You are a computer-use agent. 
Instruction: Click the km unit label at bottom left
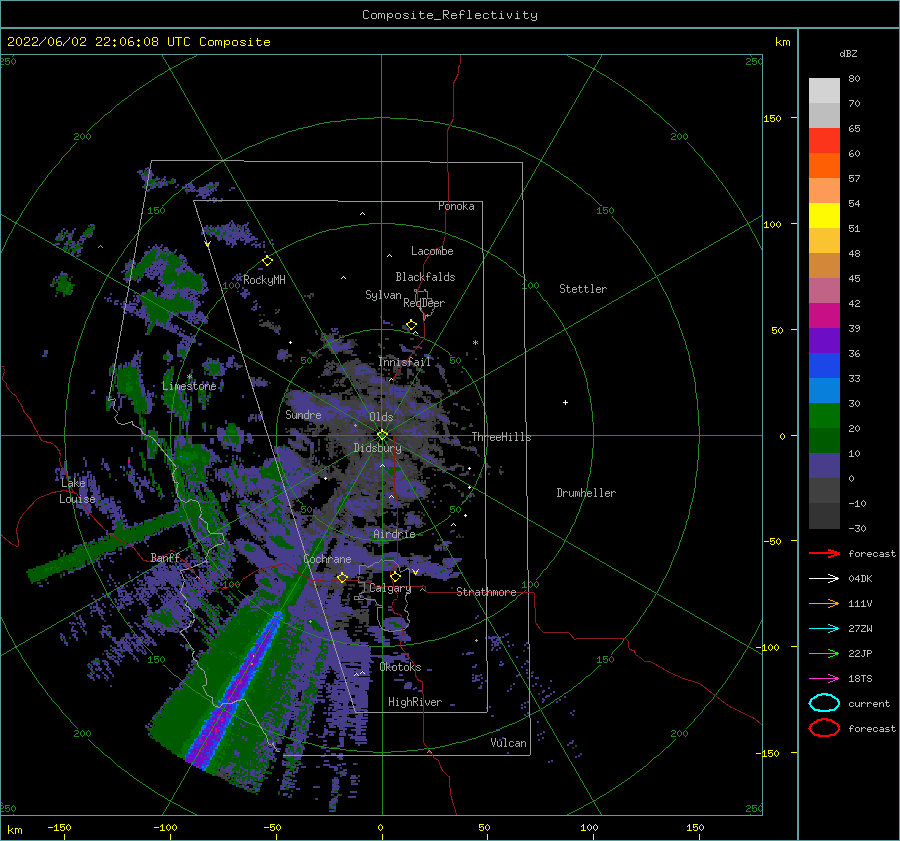click(14, 830)
